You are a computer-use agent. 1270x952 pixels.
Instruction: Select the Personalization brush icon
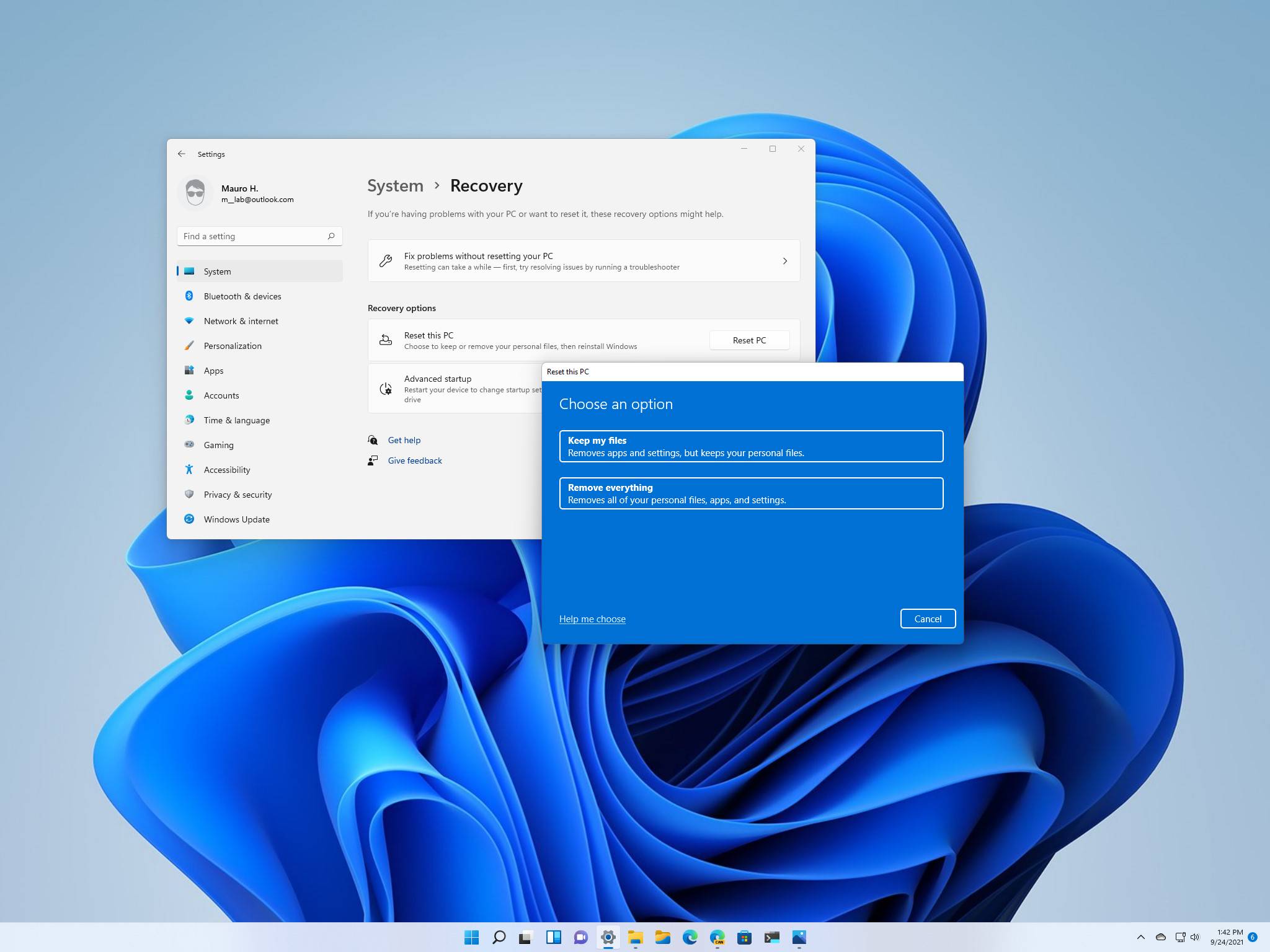pyautogui.click(x=190, y=346)
